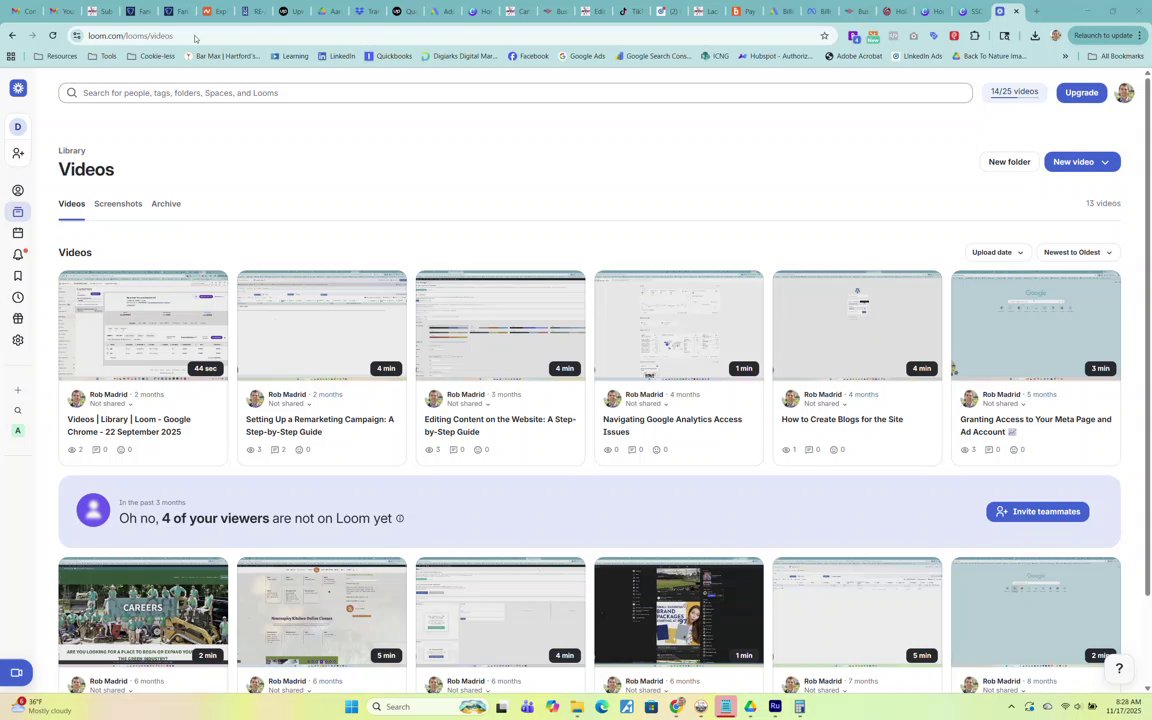
Task: Open the New video dropdown button
Action: pos(1082,162)
